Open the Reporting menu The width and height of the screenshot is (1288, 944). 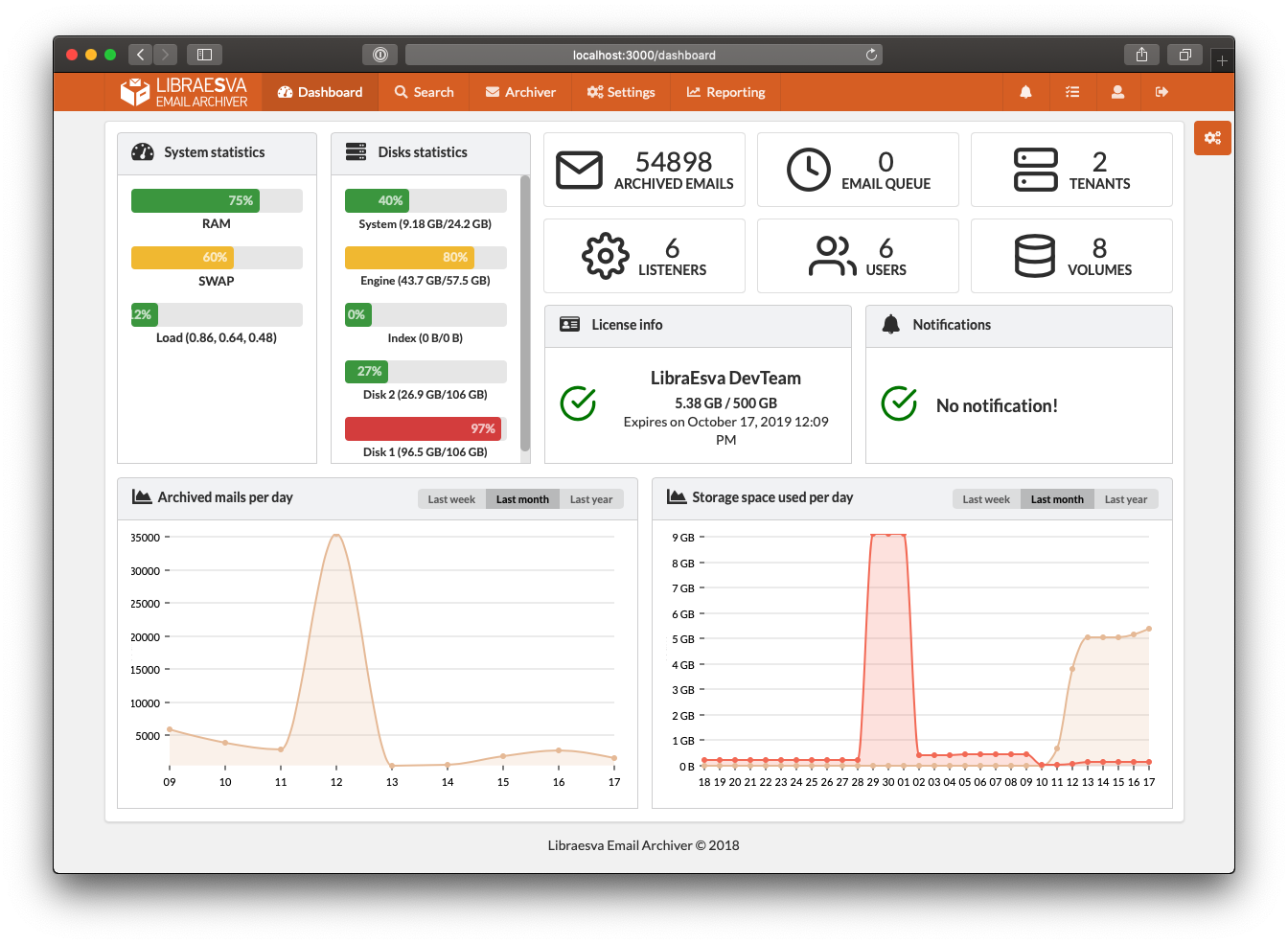[725, 92]
